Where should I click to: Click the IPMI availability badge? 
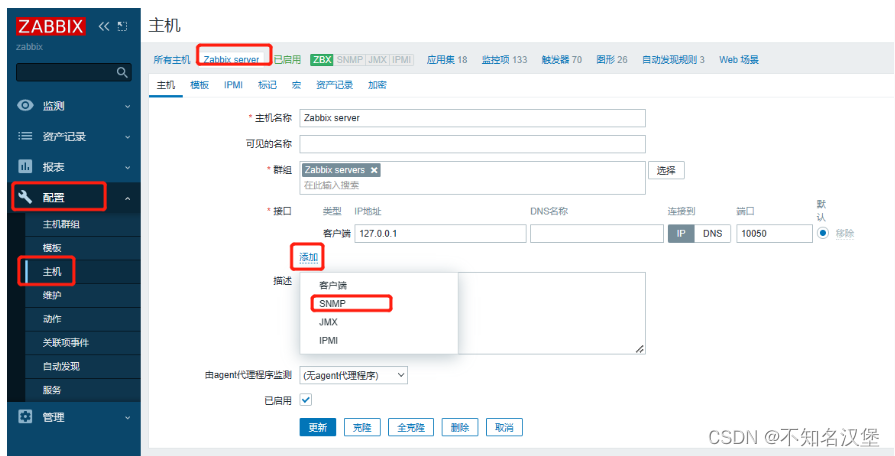tap(401, 59)
